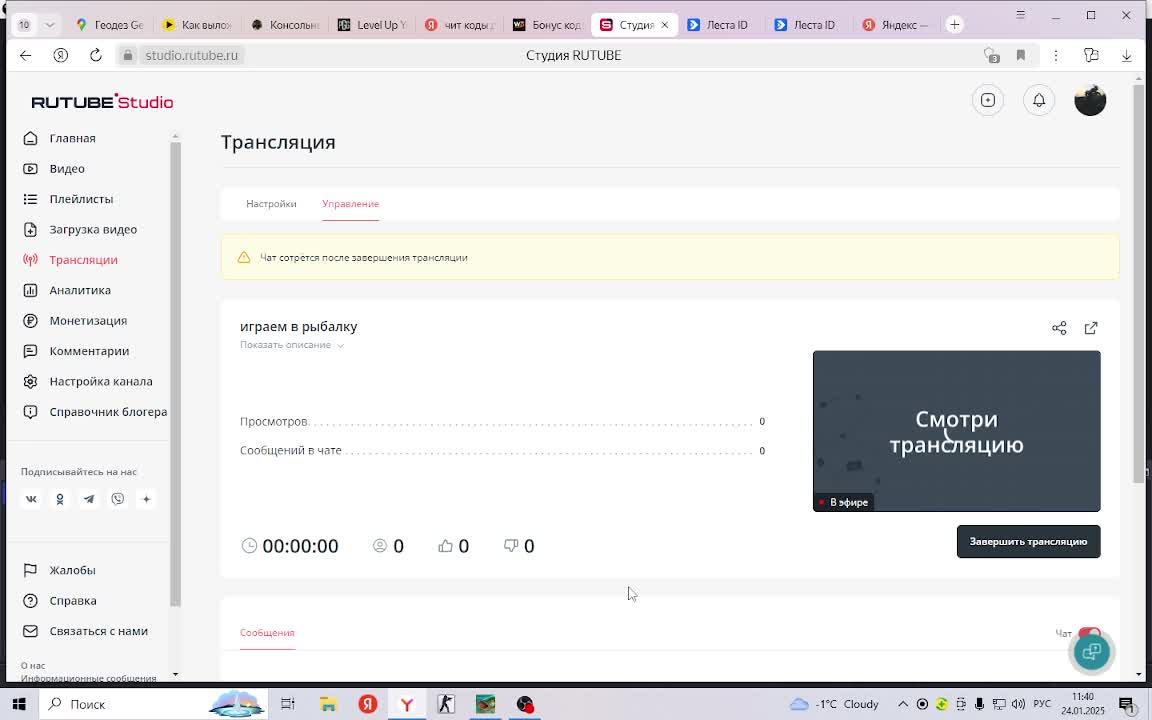Viewport: 1152px width, 720px height.
Task: Click the Odnoklassniki social icon
Action: (x=60, y=500)
